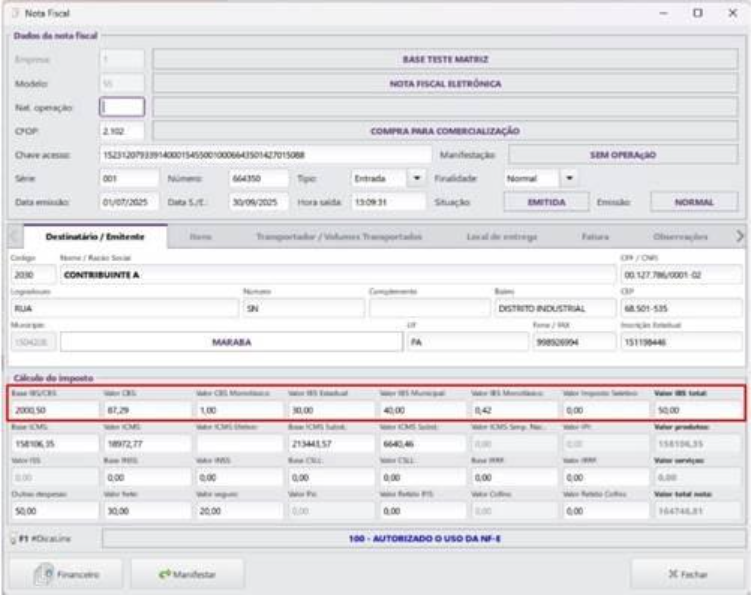Click the Outras despesas field 50,00
This screenshot has height=595, width=751.
pos(55,511)
